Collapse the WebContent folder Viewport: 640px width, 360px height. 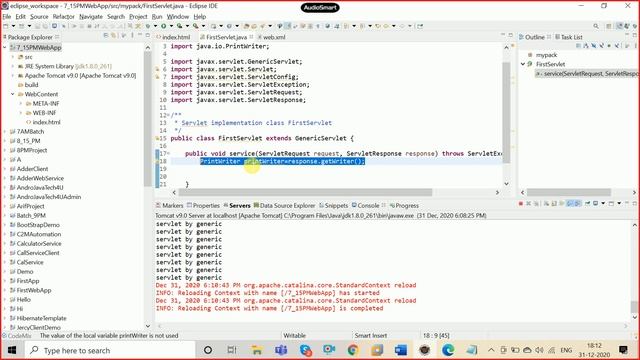point(13,94)
